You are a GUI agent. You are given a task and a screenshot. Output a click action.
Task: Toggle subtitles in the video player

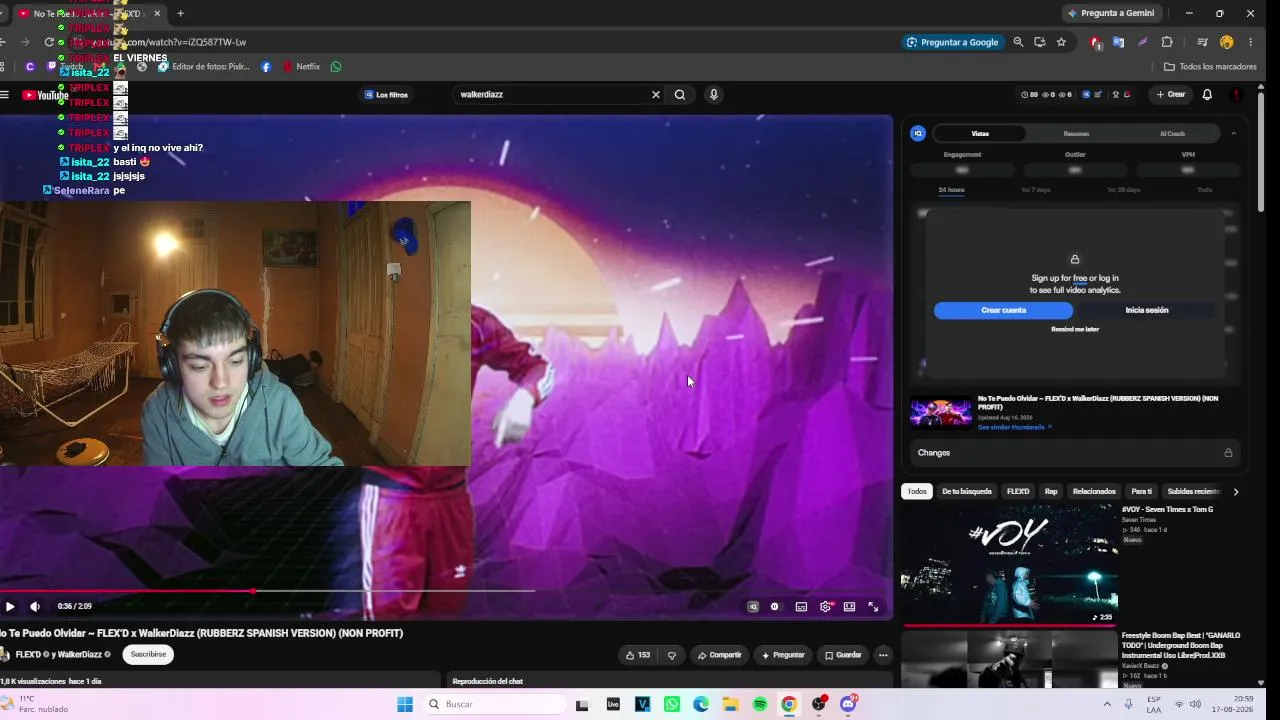[801, 606]
